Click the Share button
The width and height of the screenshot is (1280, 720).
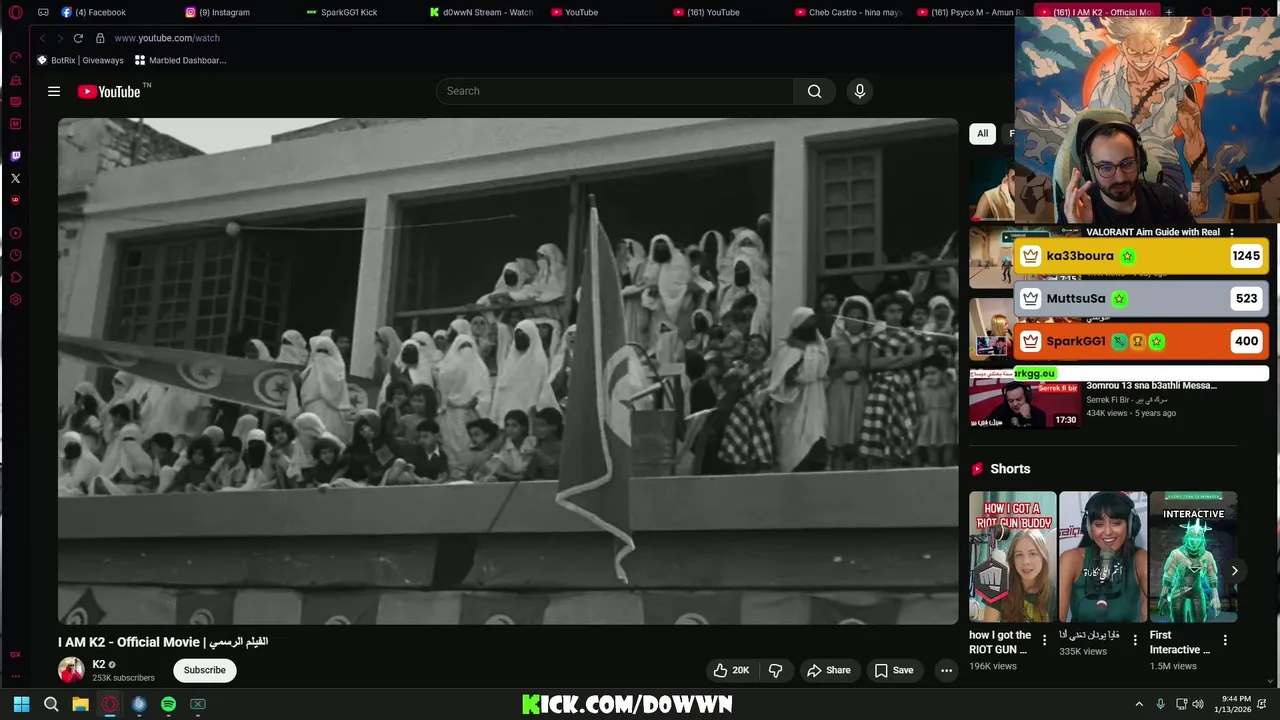(828, 670)
